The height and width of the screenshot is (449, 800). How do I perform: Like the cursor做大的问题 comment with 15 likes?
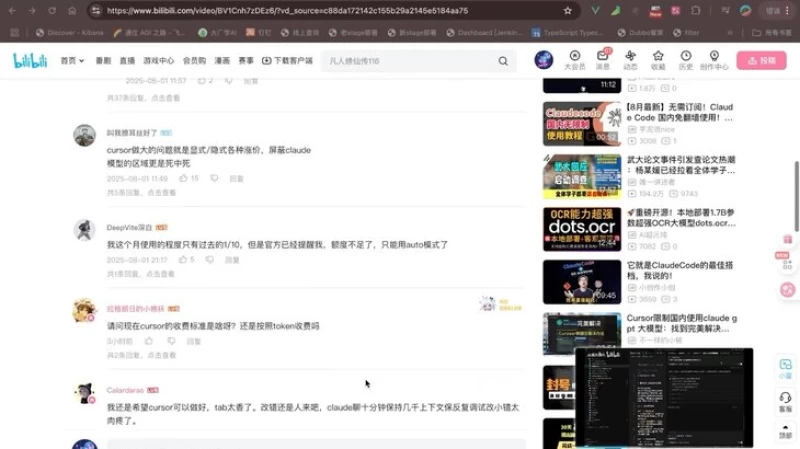coord(184,178)
